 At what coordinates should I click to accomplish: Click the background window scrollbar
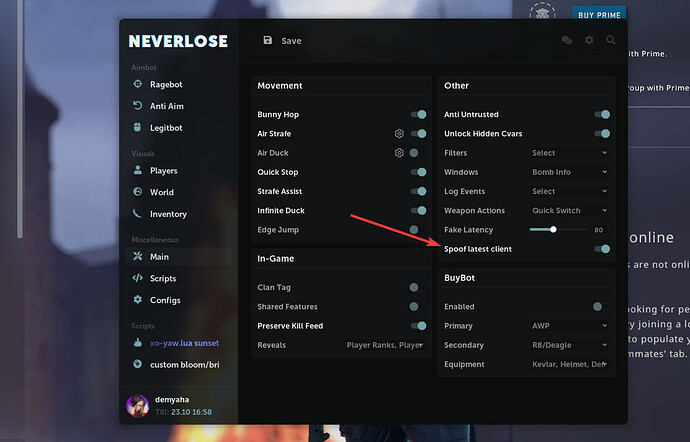(19, 119)
